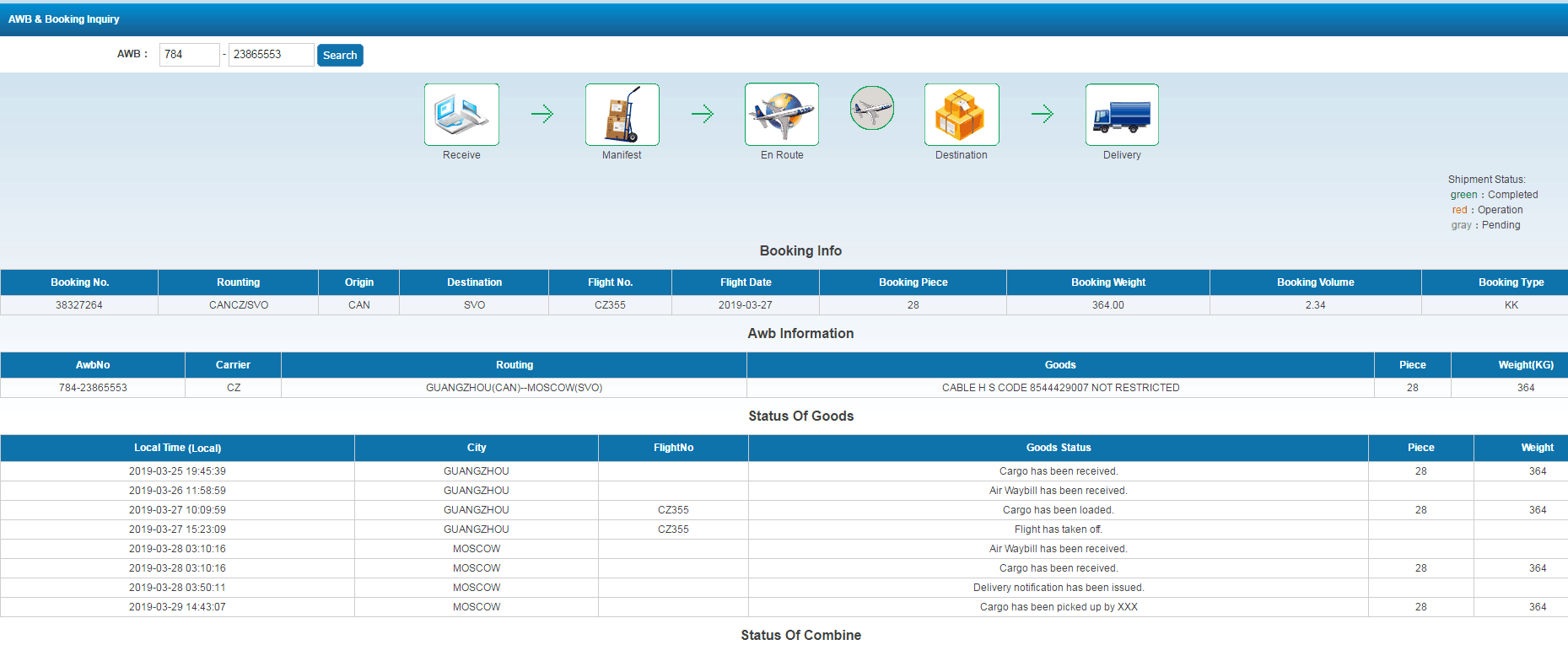Click the small round airplane icon
This screenshot has height=645, width=1568.
(871, 108)
